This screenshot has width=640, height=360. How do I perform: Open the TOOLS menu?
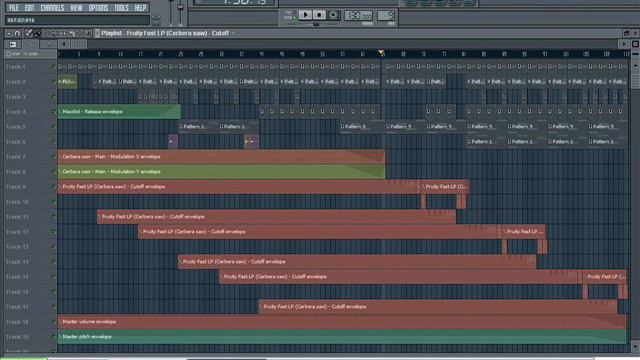121,8
